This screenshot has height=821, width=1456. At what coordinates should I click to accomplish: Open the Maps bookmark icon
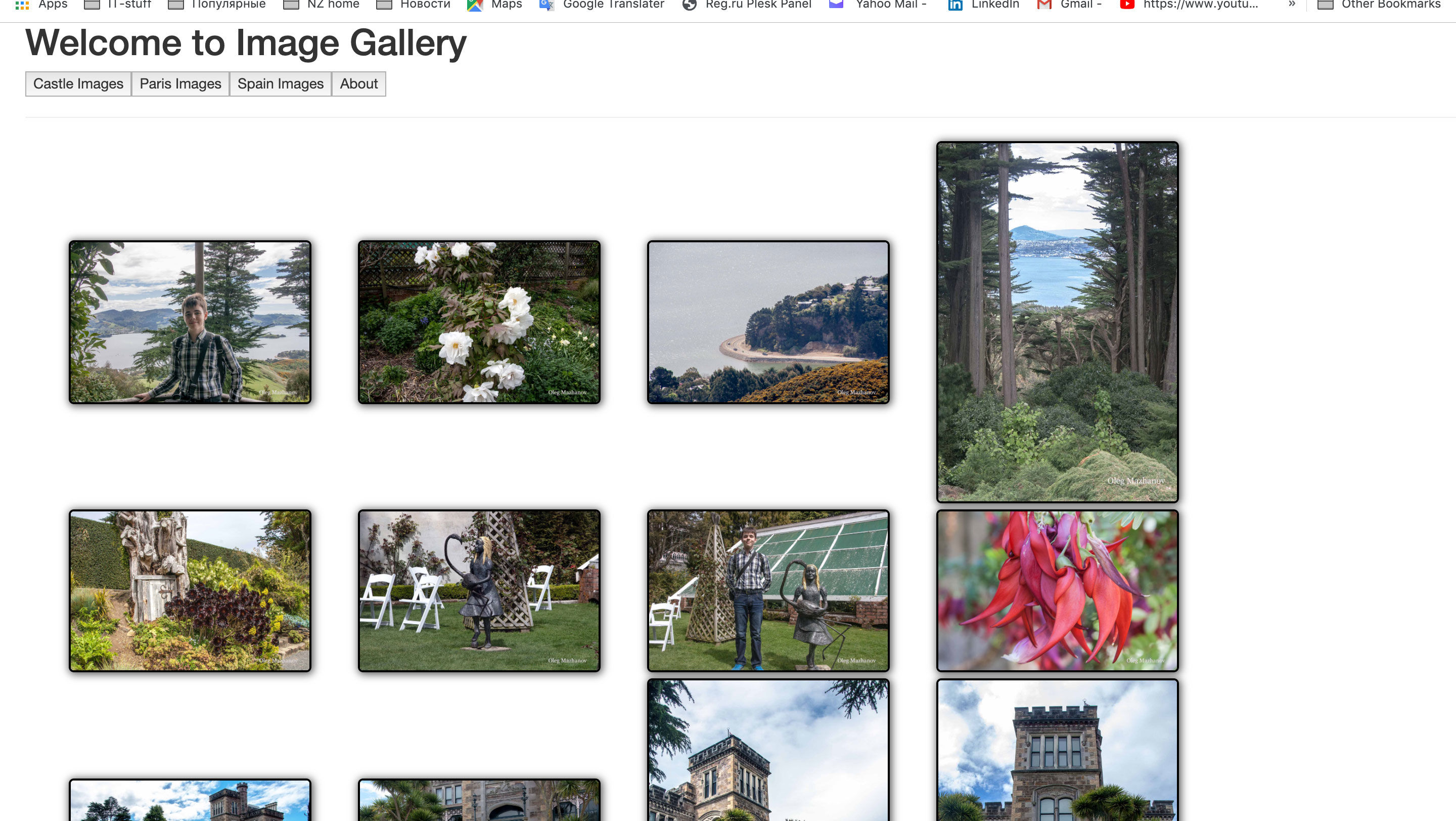475,5
